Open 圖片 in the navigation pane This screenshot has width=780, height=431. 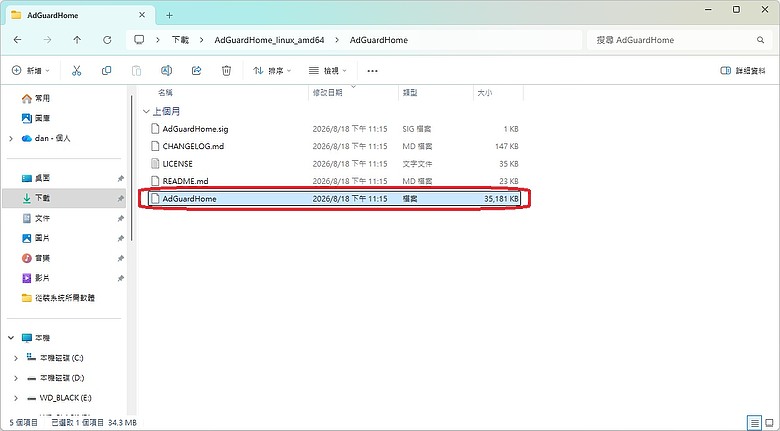pyautogui.click(x=36, y=238)
